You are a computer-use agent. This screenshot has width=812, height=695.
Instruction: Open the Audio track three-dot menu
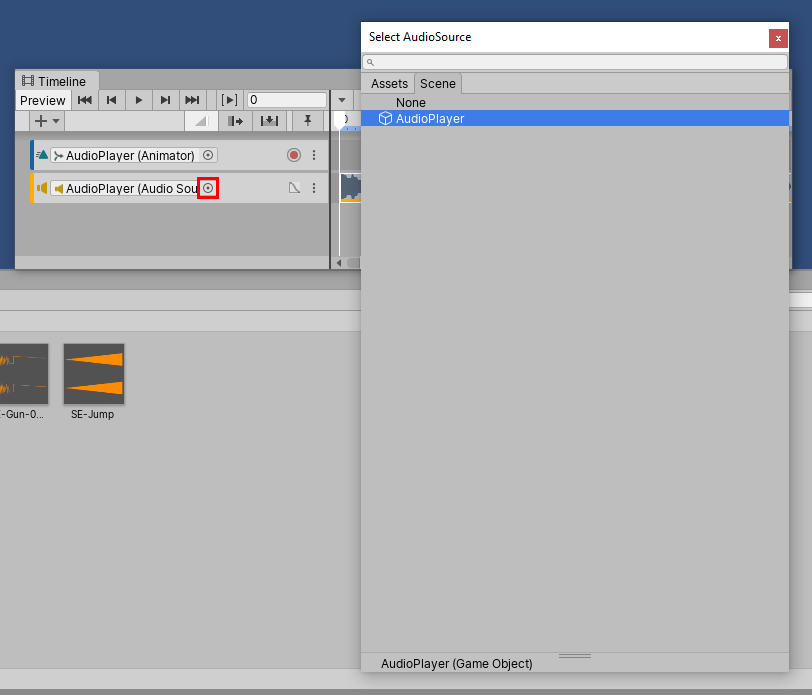pos(314,188)
